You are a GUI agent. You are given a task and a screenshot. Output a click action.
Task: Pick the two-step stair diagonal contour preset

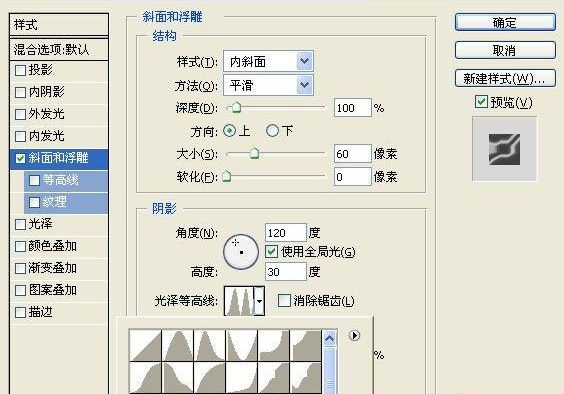pyautogui.click(x=274, y=378)
